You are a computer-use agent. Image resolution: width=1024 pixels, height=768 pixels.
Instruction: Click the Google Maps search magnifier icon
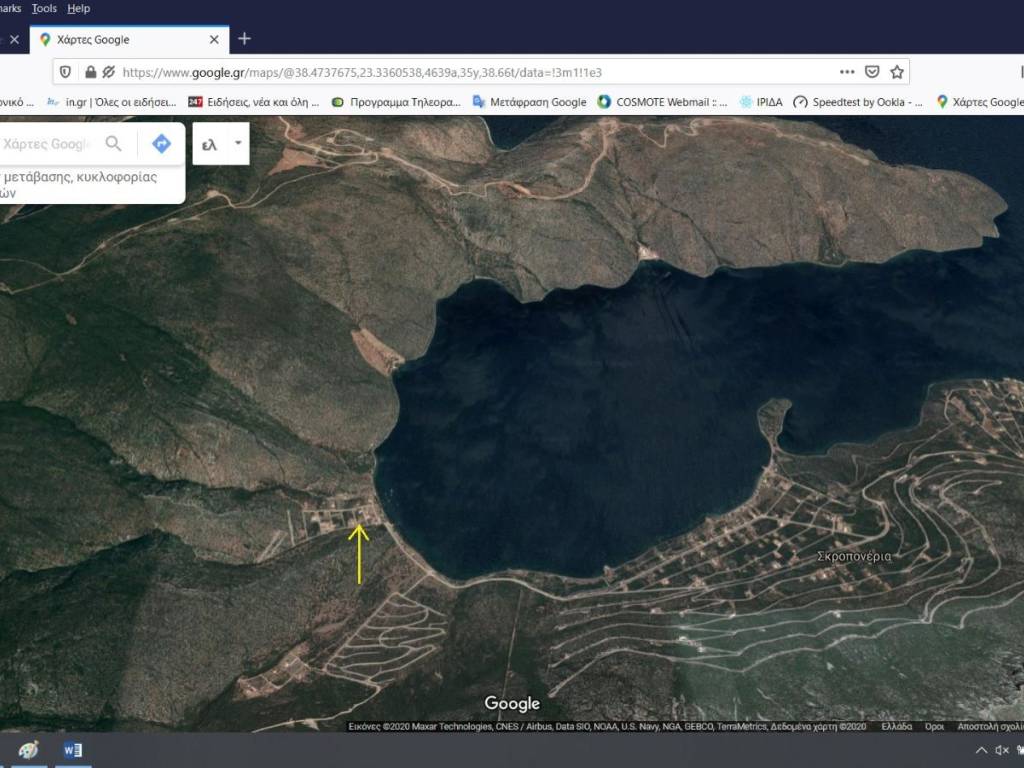coord(114,144)
